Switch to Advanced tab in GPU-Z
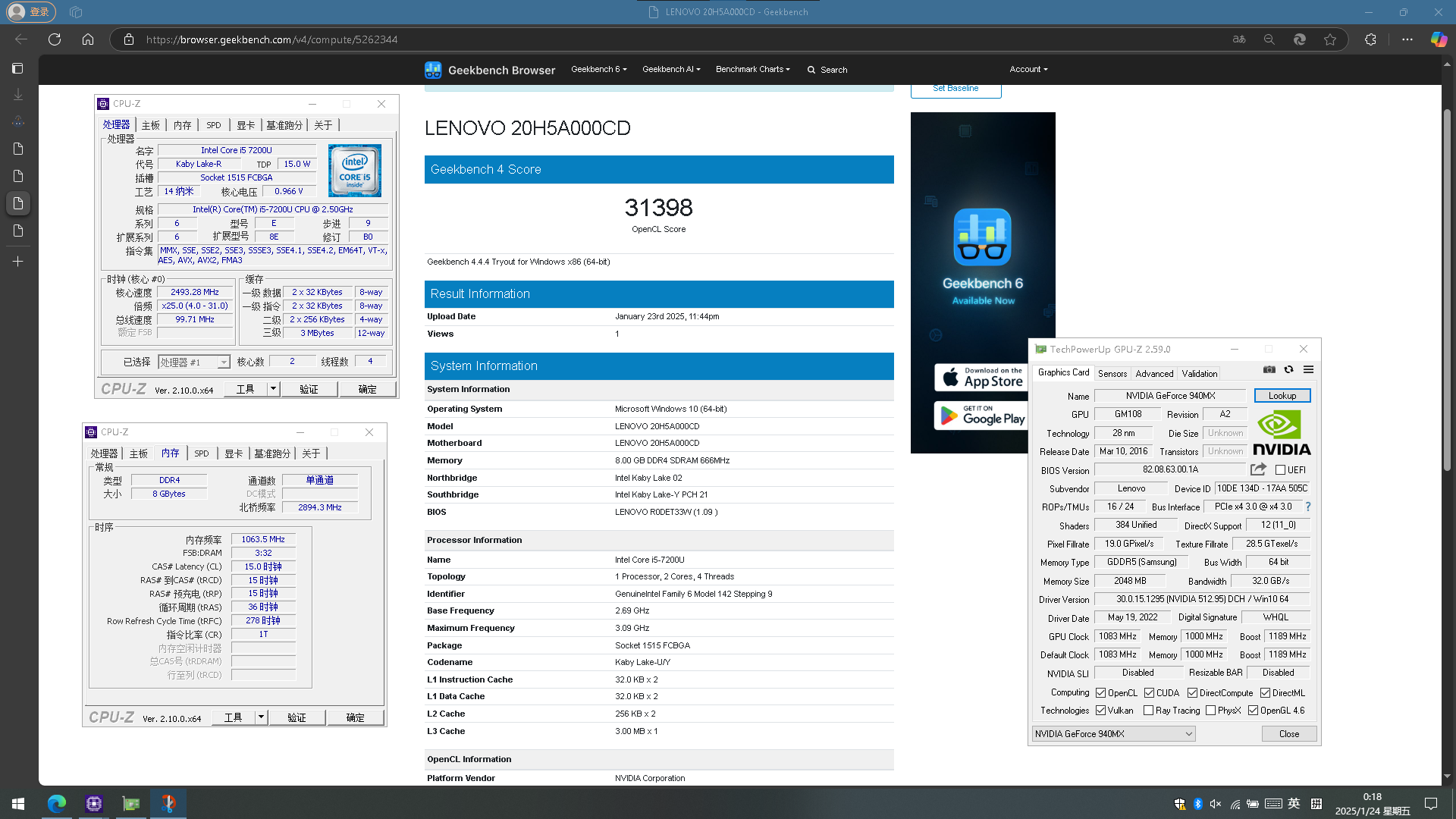The width and height of the screenshot is (1456, 819). (x=1154, y=373)
